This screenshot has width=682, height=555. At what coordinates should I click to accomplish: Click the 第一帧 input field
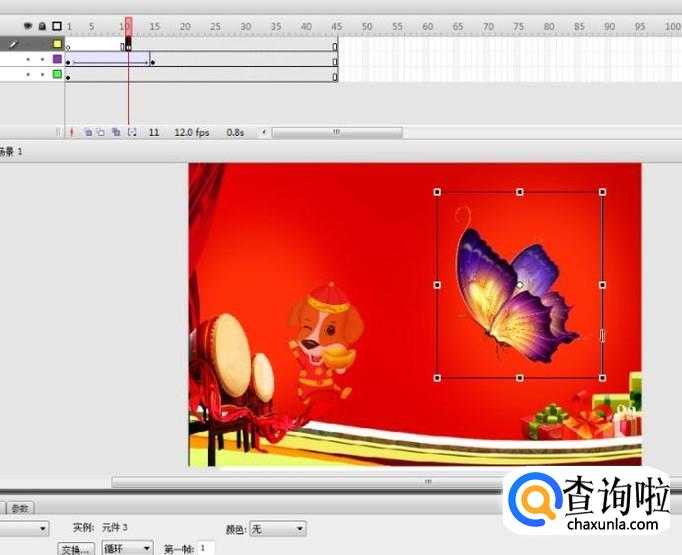coord(206,548)
